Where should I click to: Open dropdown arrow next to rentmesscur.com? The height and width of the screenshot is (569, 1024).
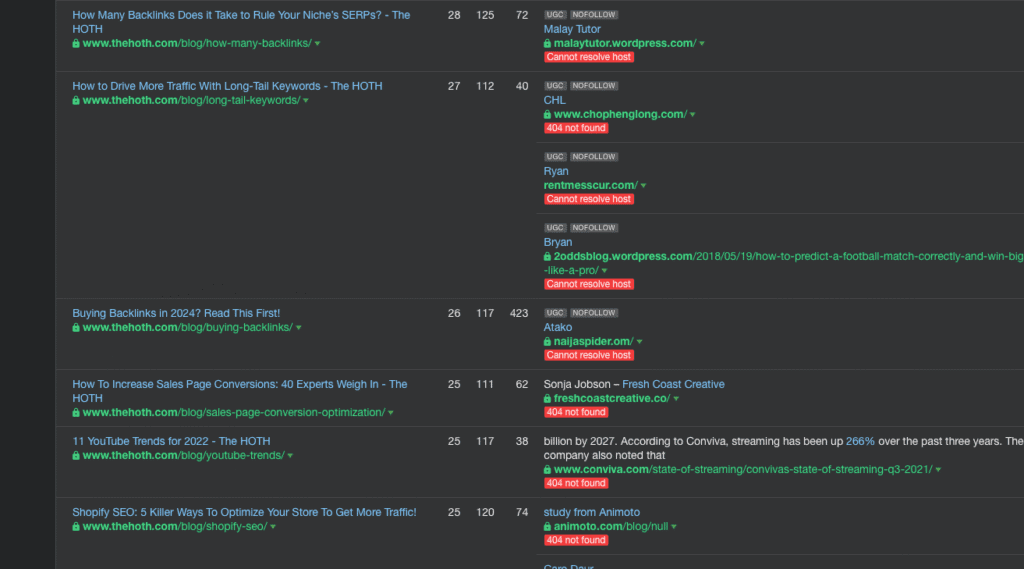click(x=643, y=186)
